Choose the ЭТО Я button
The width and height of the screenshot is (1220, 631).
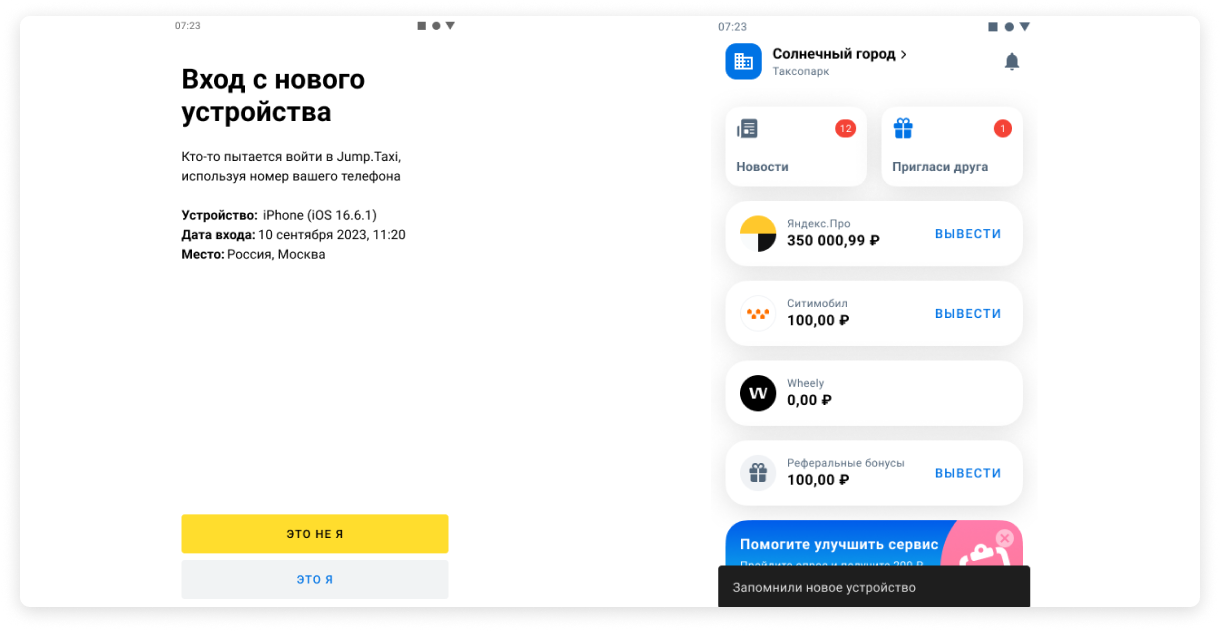coord(314,579)
